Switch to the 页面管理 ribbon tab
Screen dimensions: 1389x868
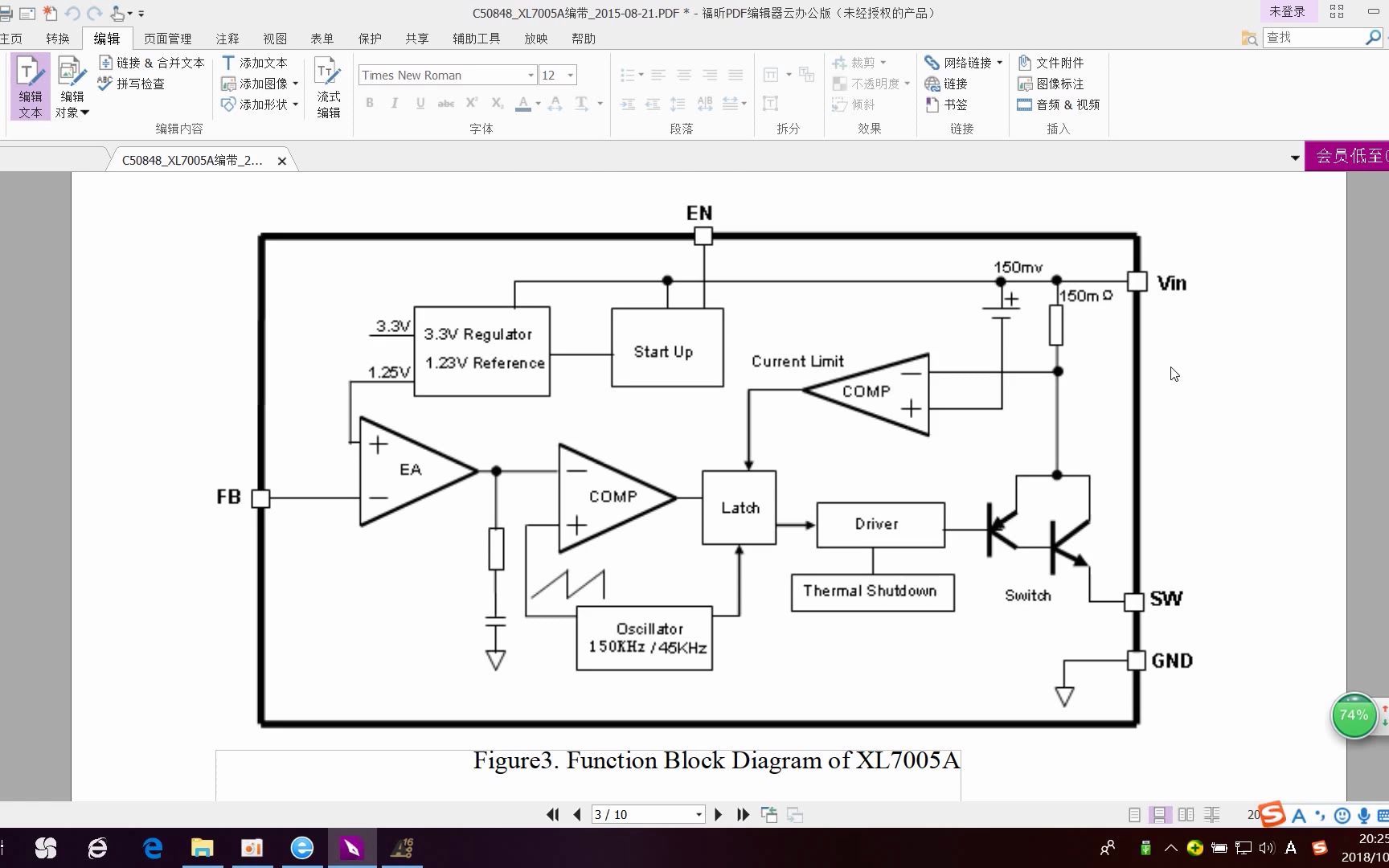168,39
